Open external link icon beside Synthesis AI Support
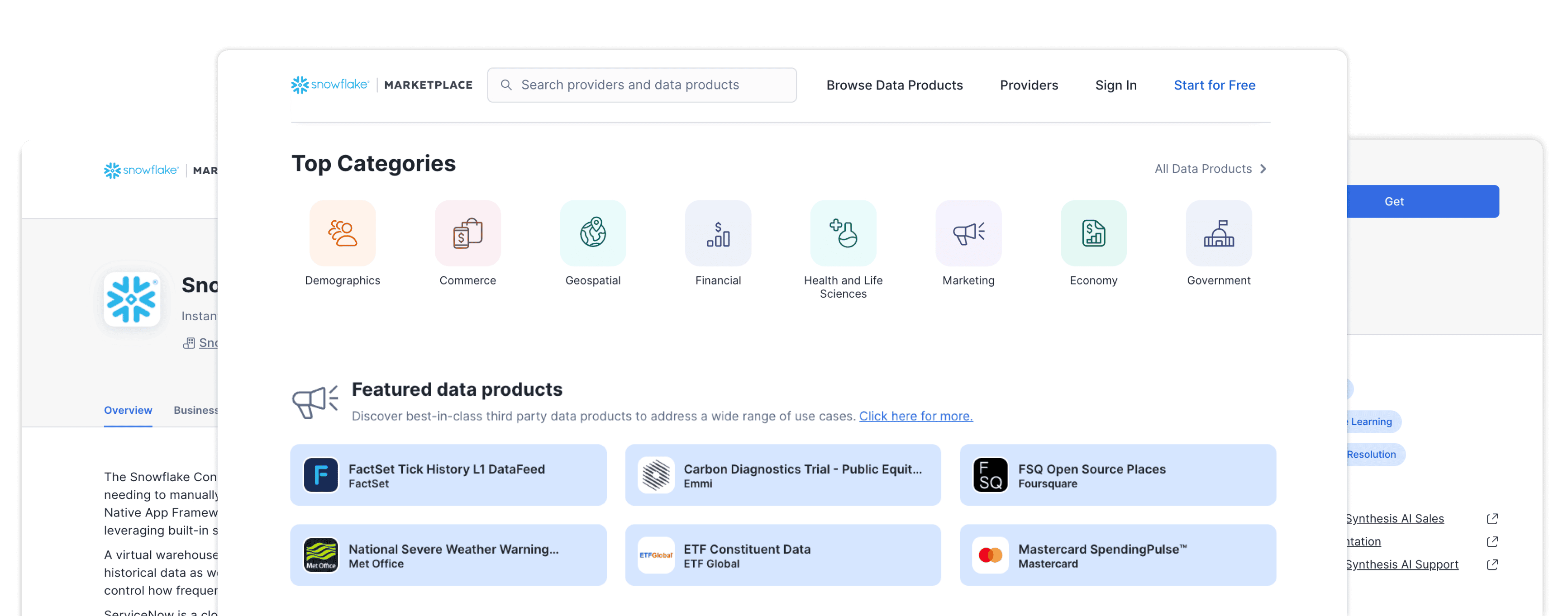The height and width of the screenshot is (616, 1568). [1492, 564]
